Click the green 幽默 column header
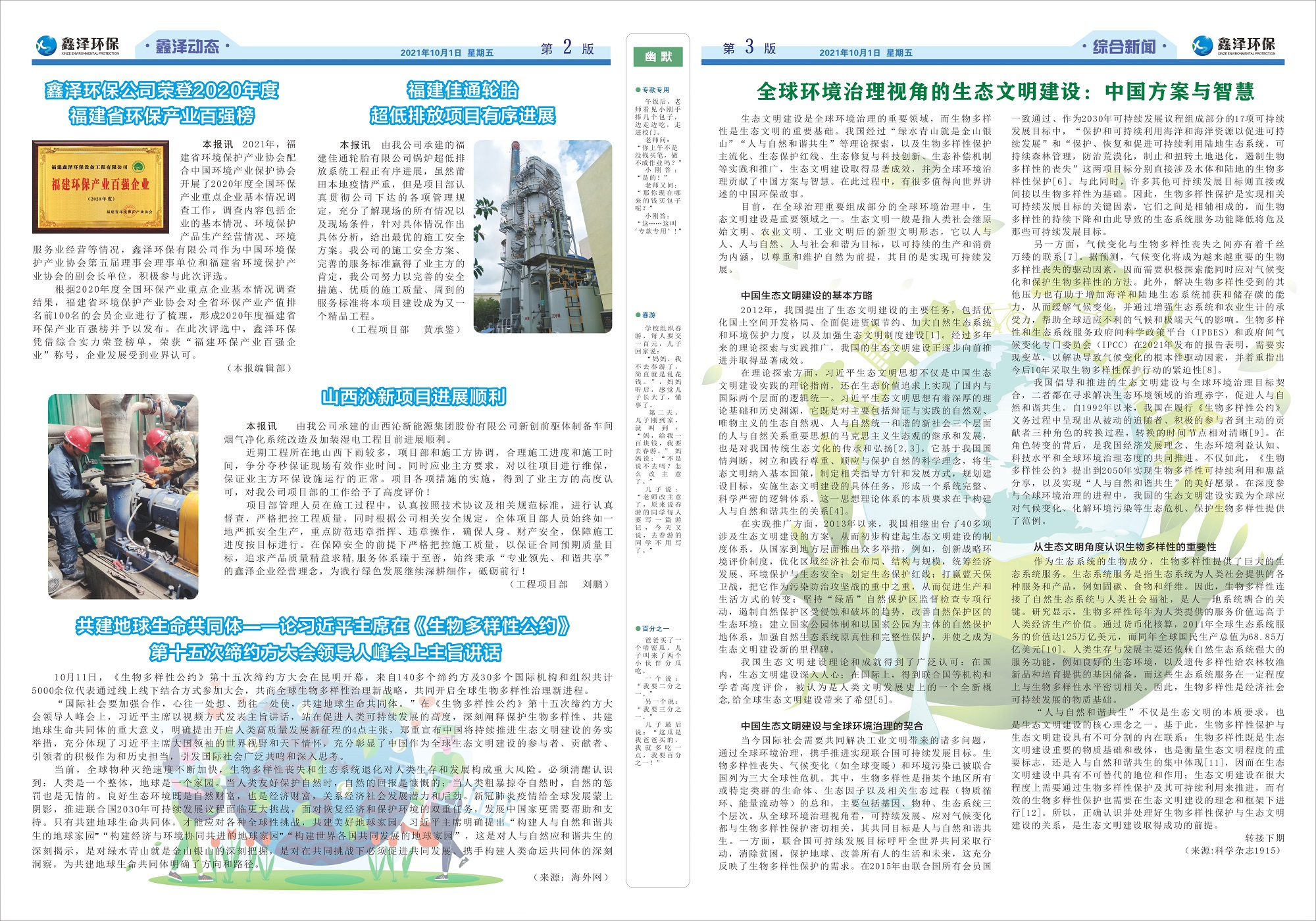 (658, 57)
